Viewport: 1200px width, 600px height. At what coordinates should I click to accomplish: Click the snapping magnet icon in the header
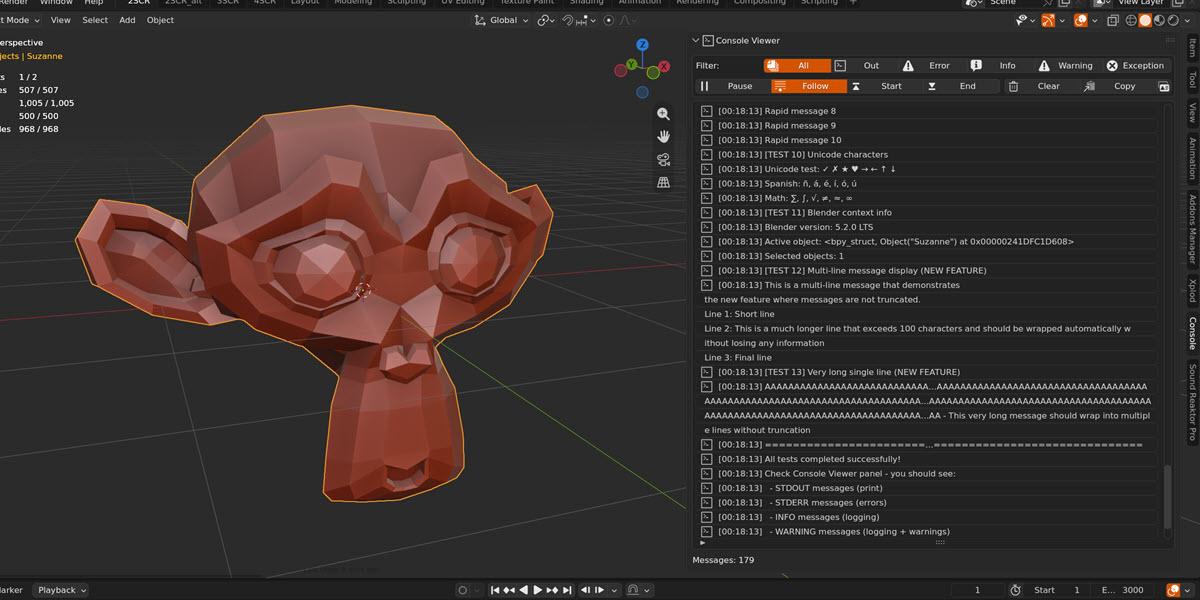tap(570, 20)
